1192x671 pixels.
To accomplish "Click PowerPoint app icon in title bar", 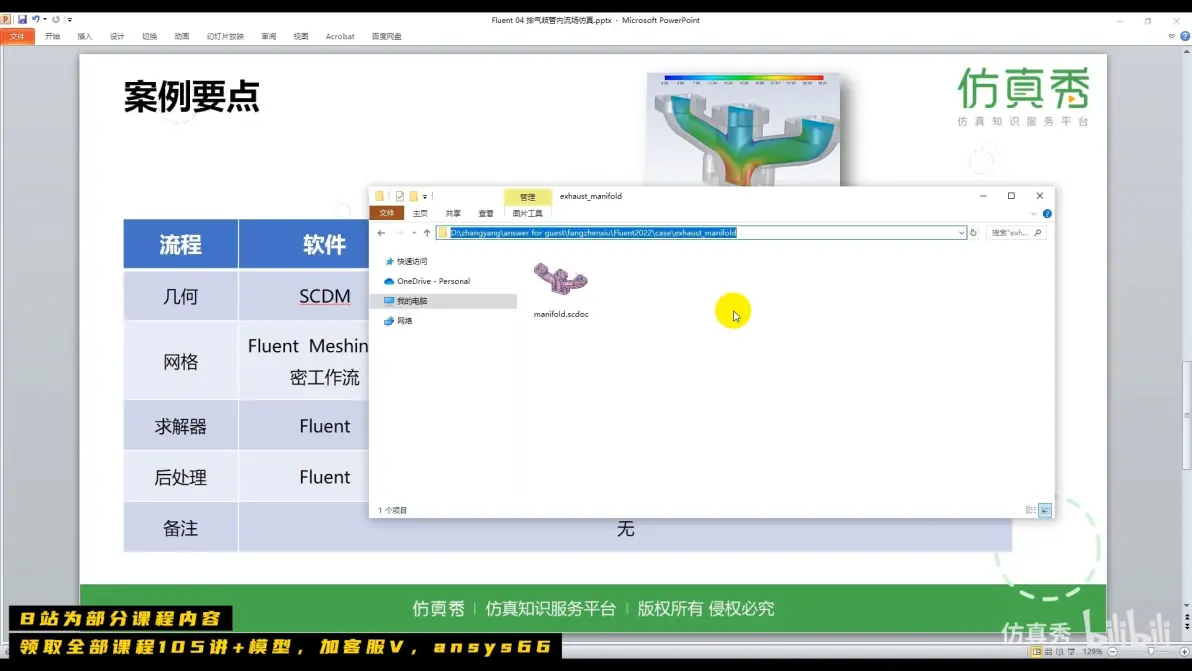I will coord(6,20).
